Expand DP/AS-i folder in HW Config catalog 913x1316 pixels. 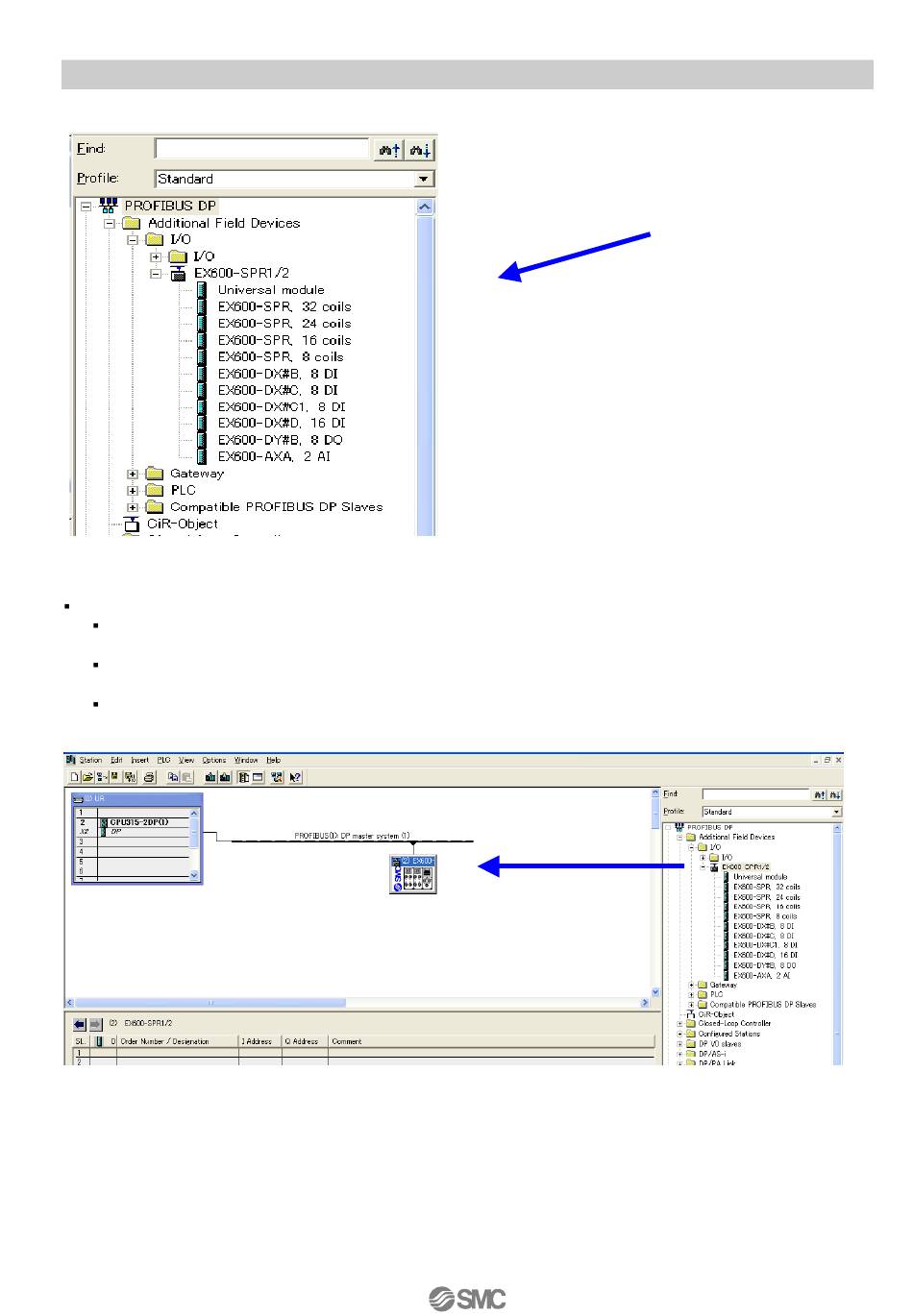(679, 1053)
